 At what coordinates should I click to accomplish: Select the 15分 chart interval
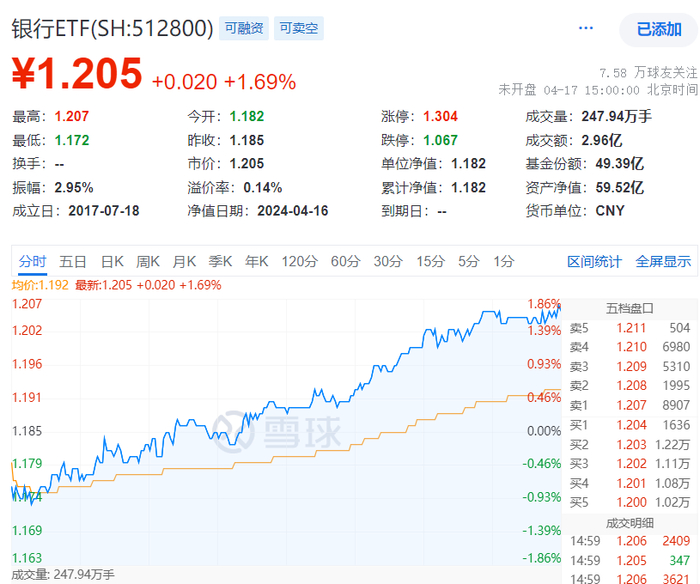(x=430, y=261)
